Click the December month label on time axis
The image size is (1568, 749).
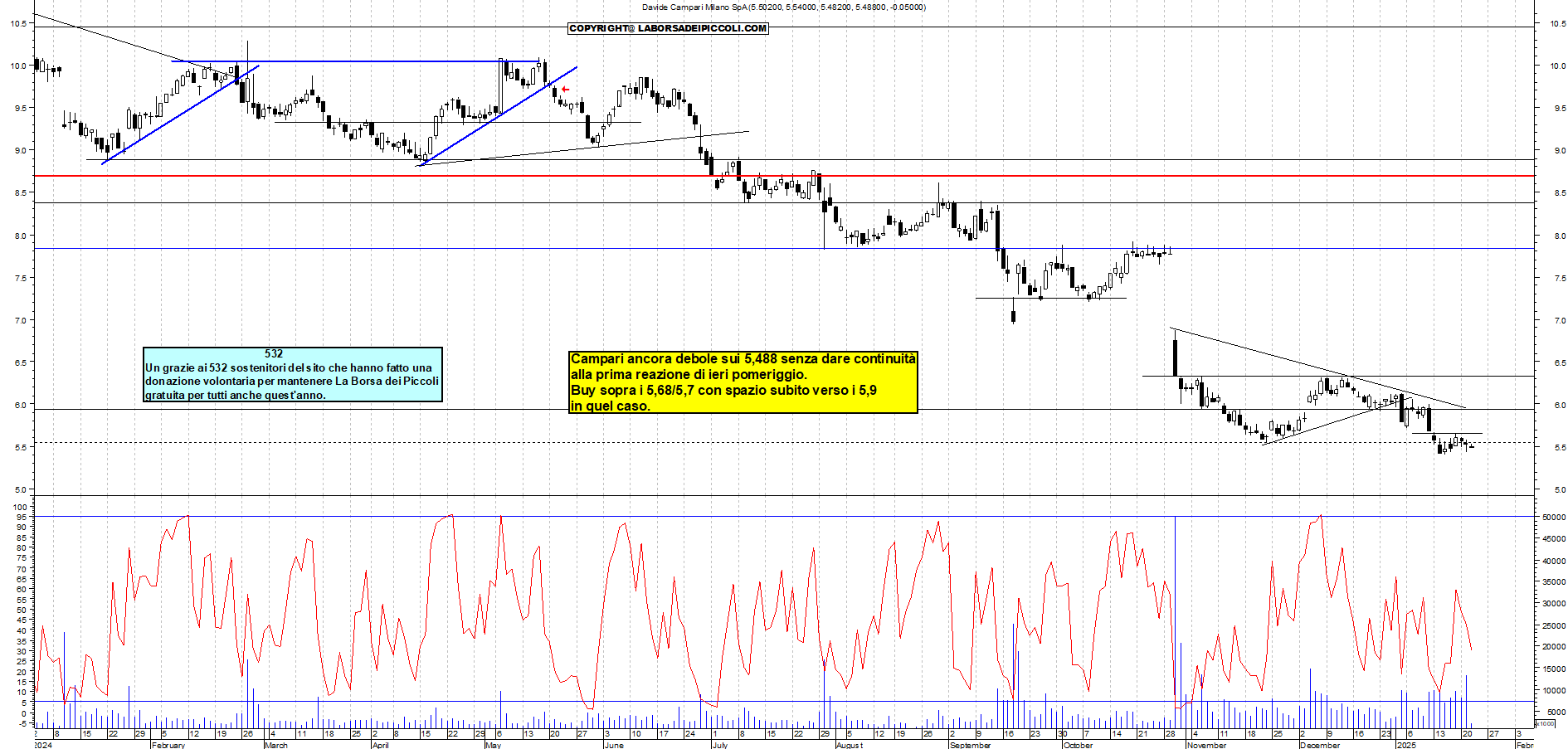[1320, 745]
